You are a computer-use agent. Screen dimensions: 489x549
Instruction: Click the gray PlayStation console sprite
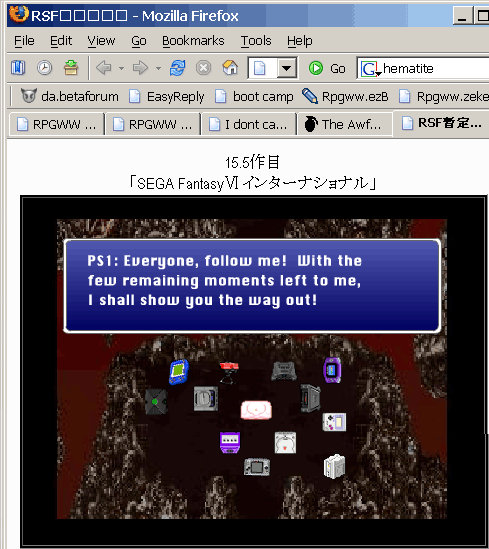coord(206,398)
